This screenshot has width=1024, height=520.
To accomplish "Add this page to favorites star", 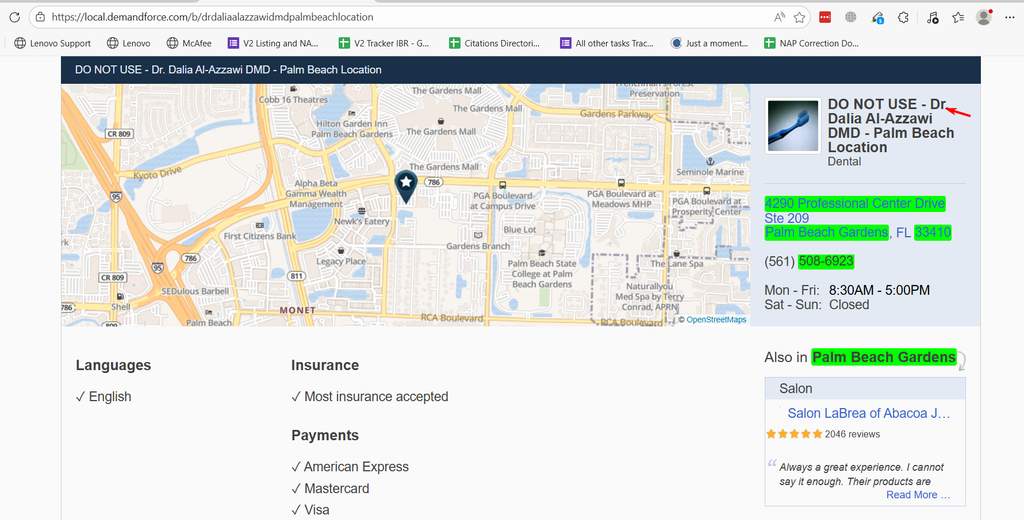I will pyautogui.click(x=799, y=18).
